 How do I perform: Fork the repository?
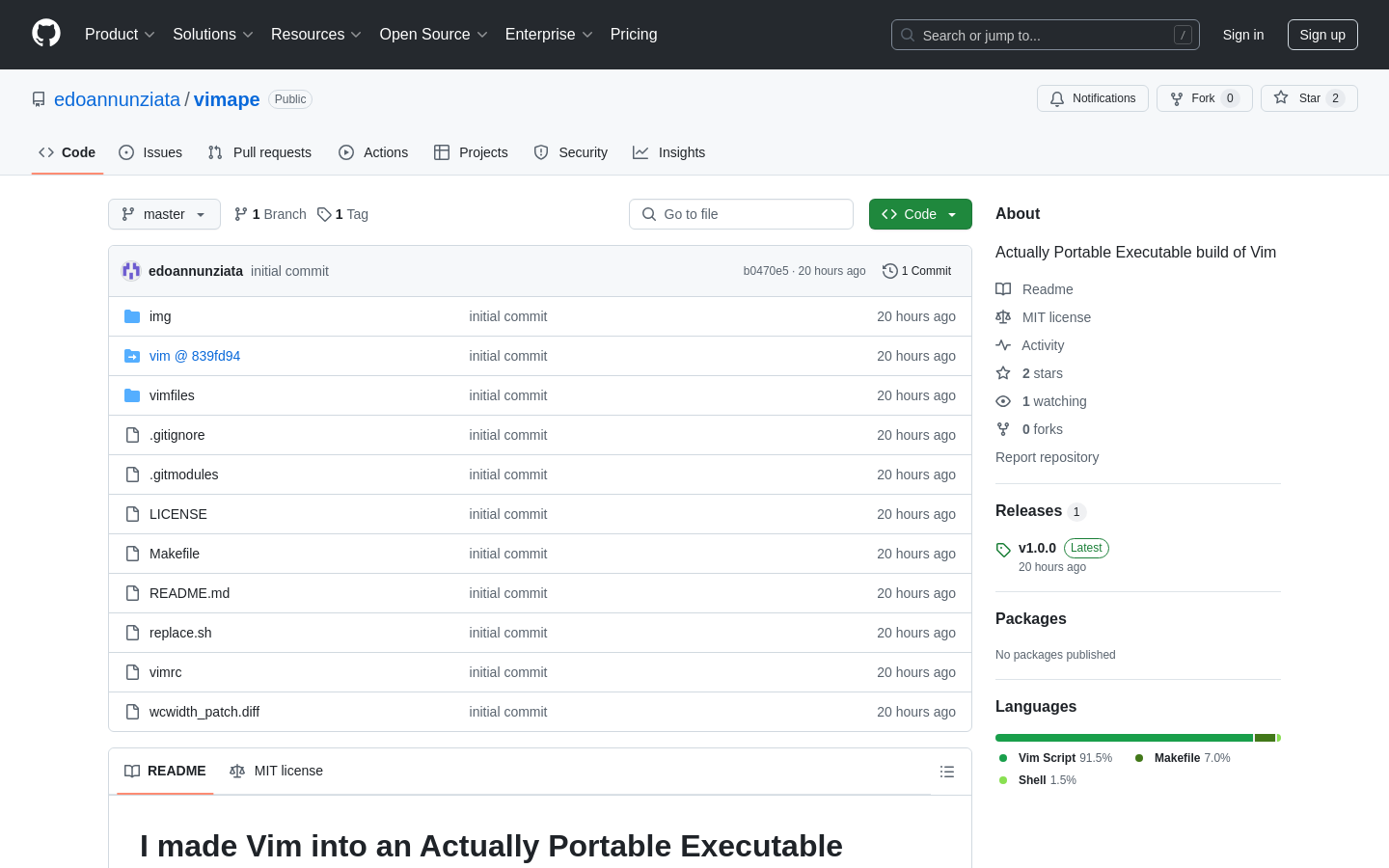click(x=1204, y=98)
